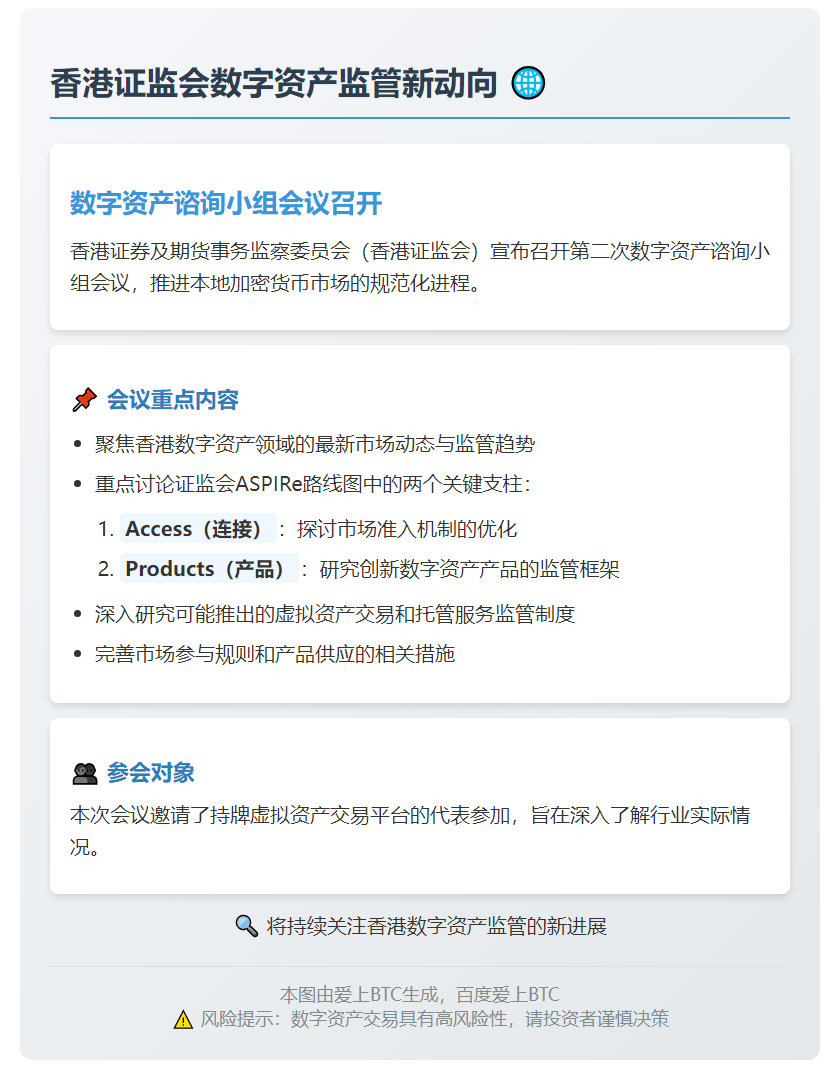
Task: Click the warning triangle icon in the risk notice
Action: [179, 1020]
